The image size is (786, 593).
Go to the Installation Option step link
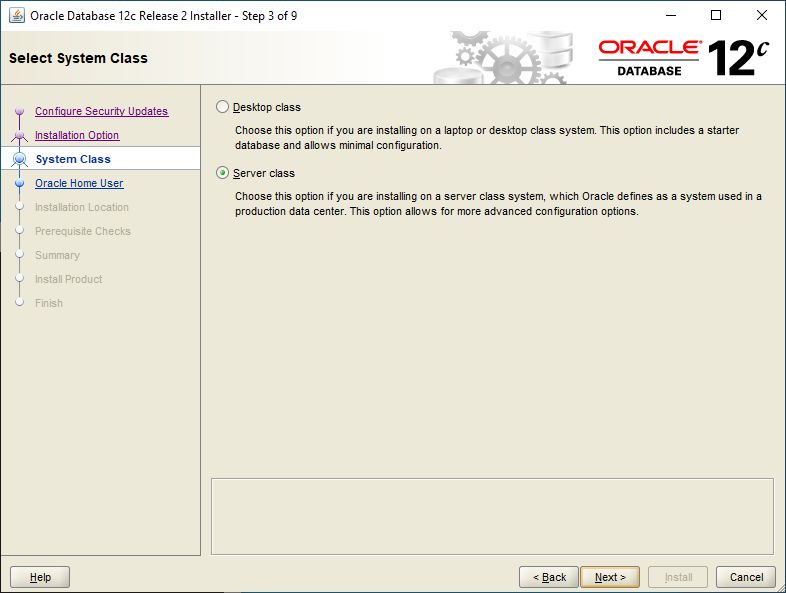pyautogui.click(x=77, y=135)
